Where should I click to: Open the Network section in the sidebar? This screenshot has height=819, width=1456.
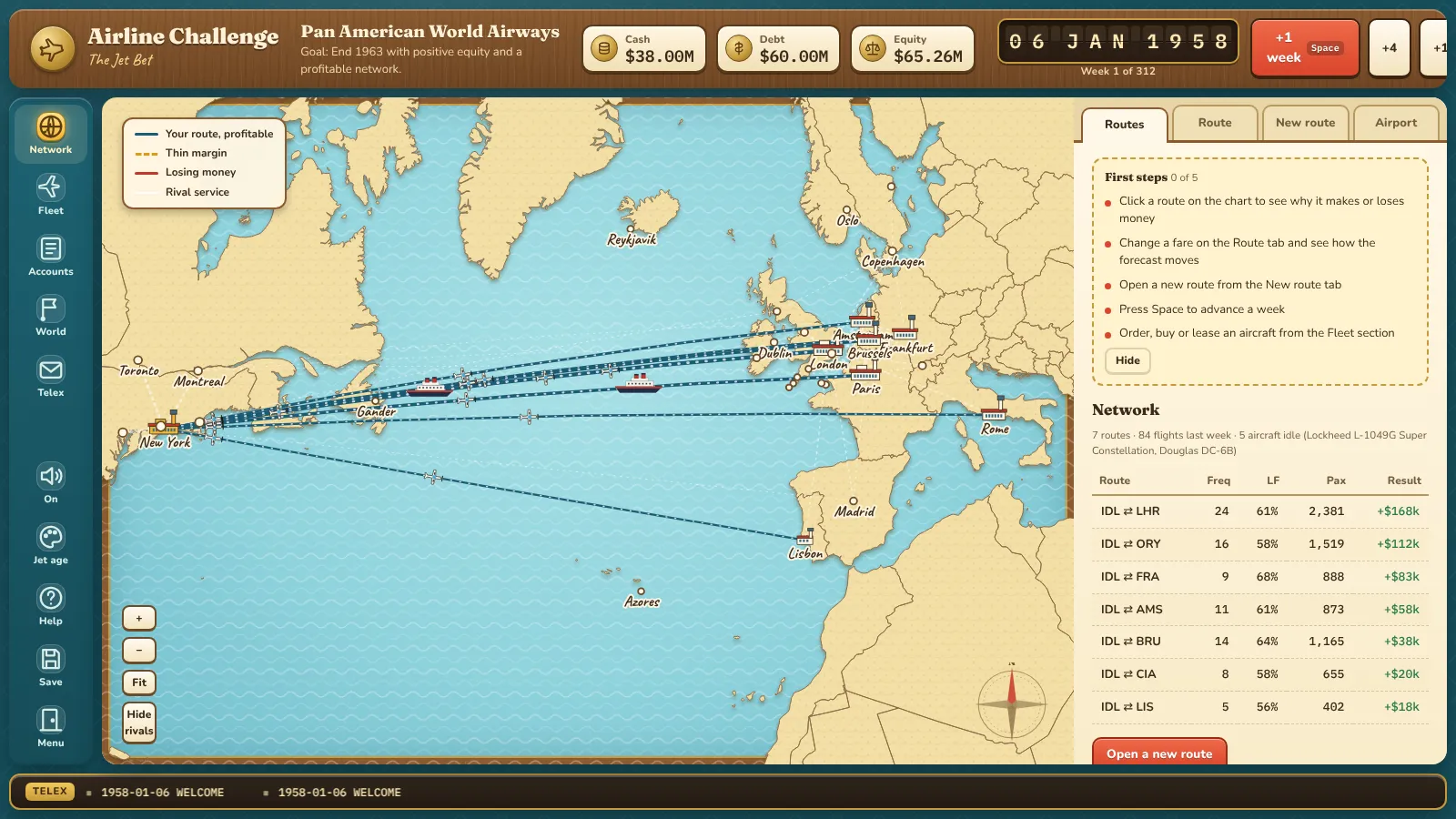pos(51,134)
